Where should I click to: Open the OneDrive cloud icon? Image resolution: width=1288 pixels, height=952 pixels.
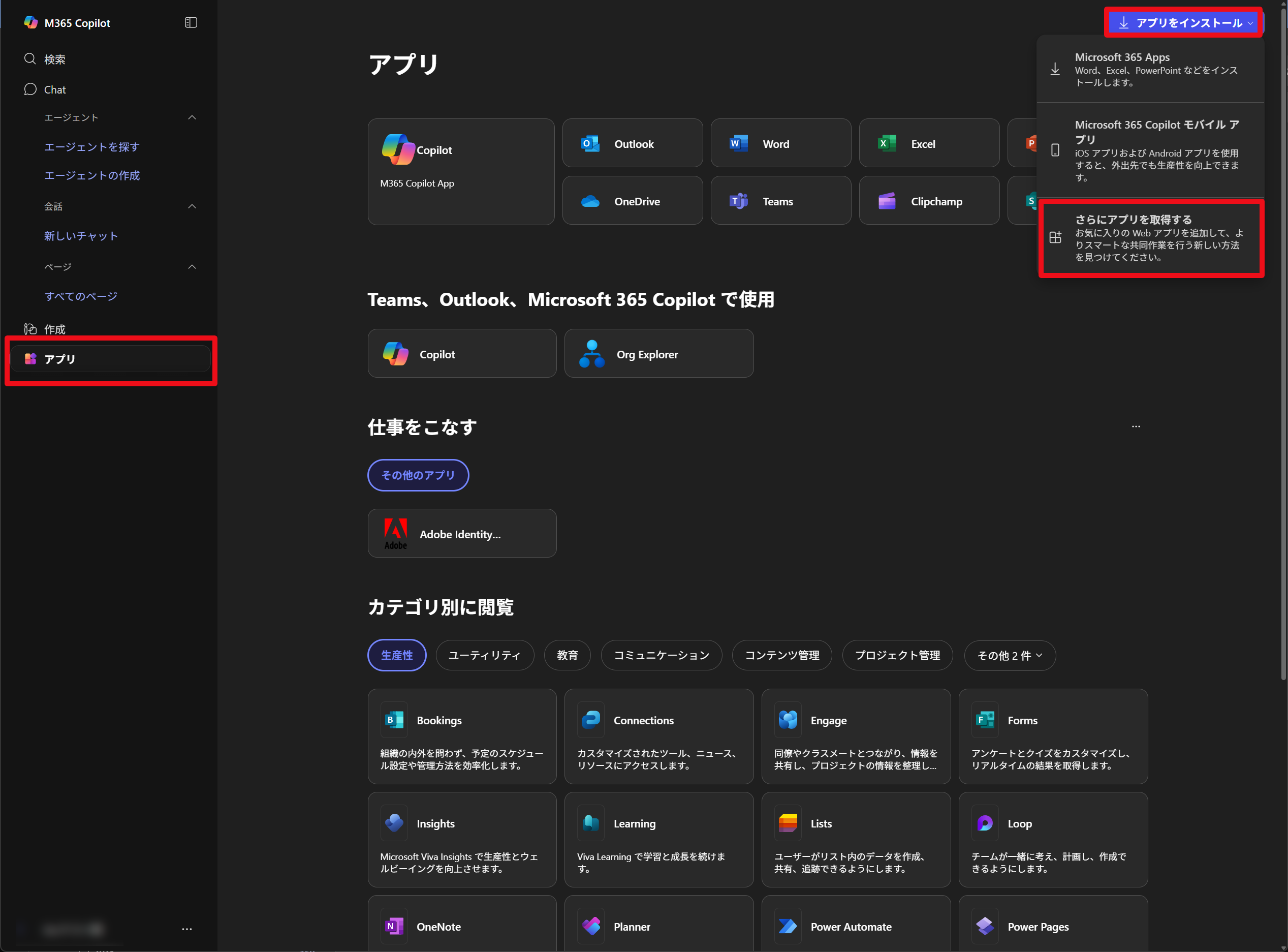(x=590, y=201)
